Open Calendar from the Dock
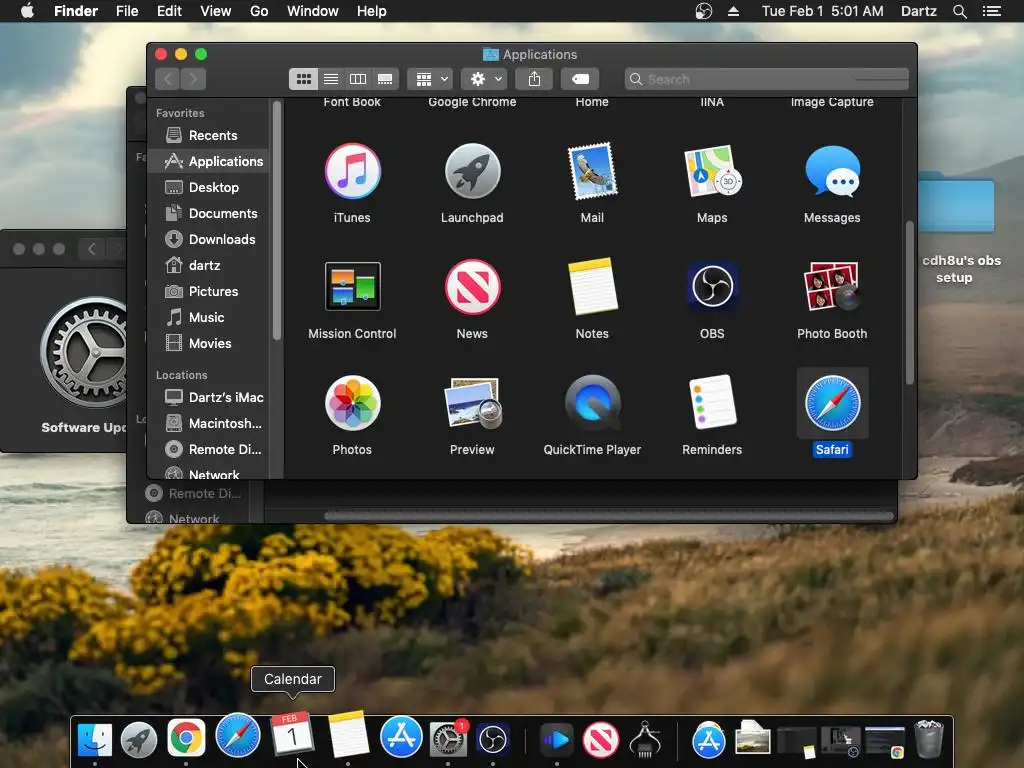The height and width of the screenshot is (768, 1024). pyautogui.click(x=292, y=734)
